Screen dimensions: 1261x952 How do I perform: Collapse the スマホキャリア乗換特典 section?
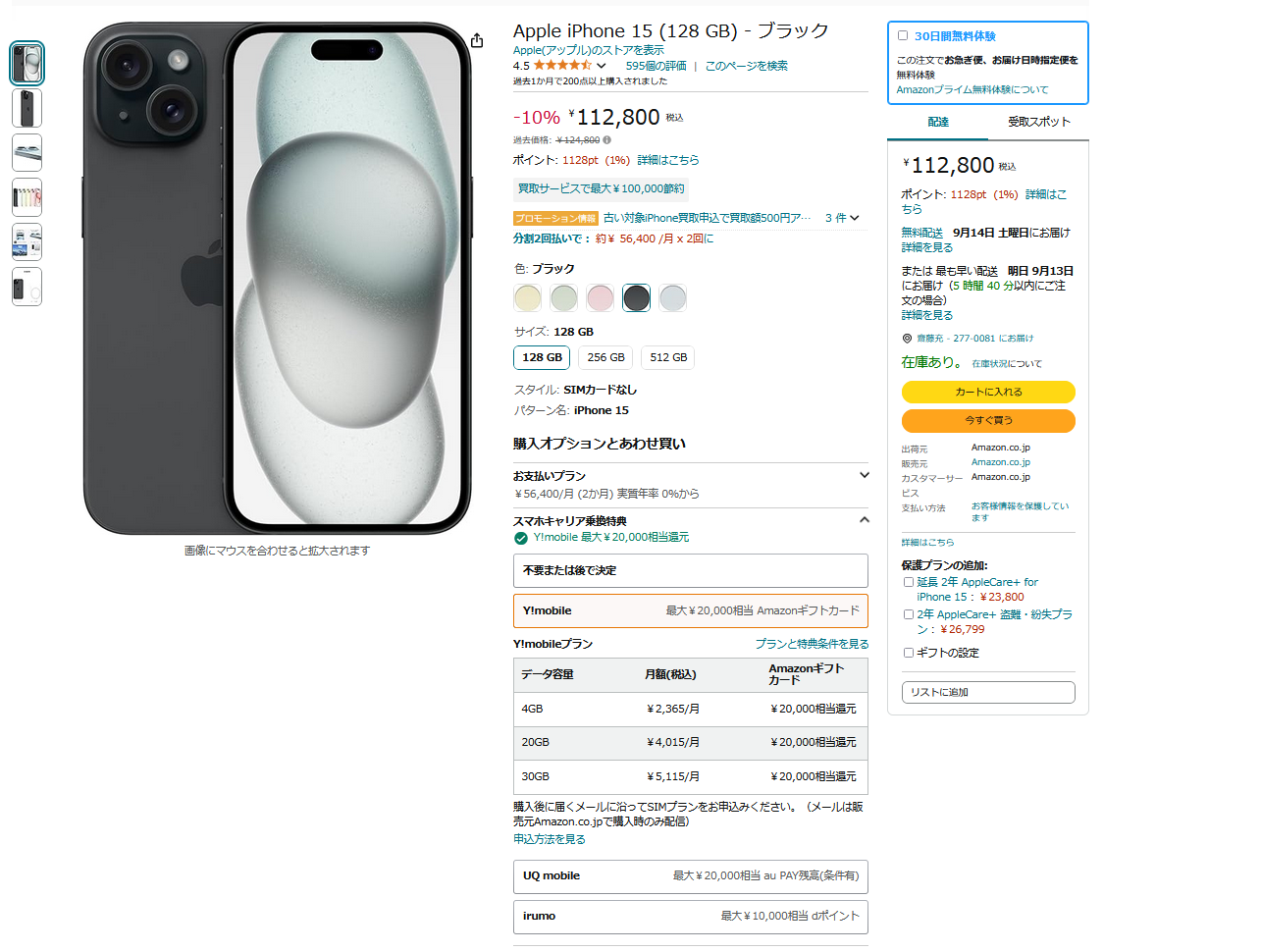864,520
